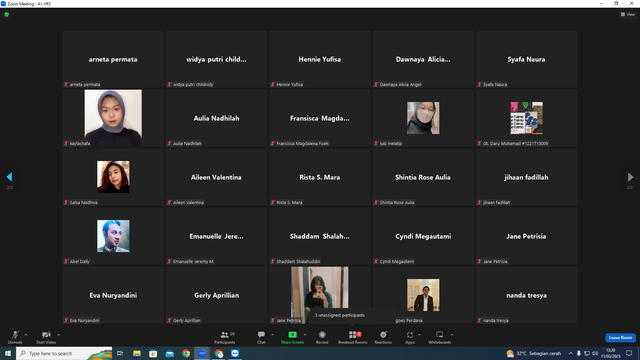Open the Participants panel

coord(224,337)
